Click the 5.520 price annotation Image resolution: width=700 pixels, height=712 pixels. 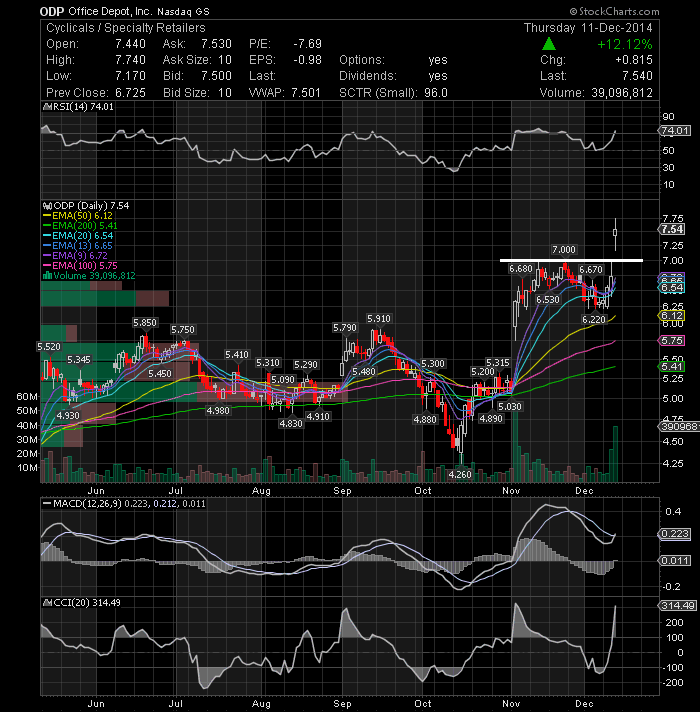coord(49,347)
